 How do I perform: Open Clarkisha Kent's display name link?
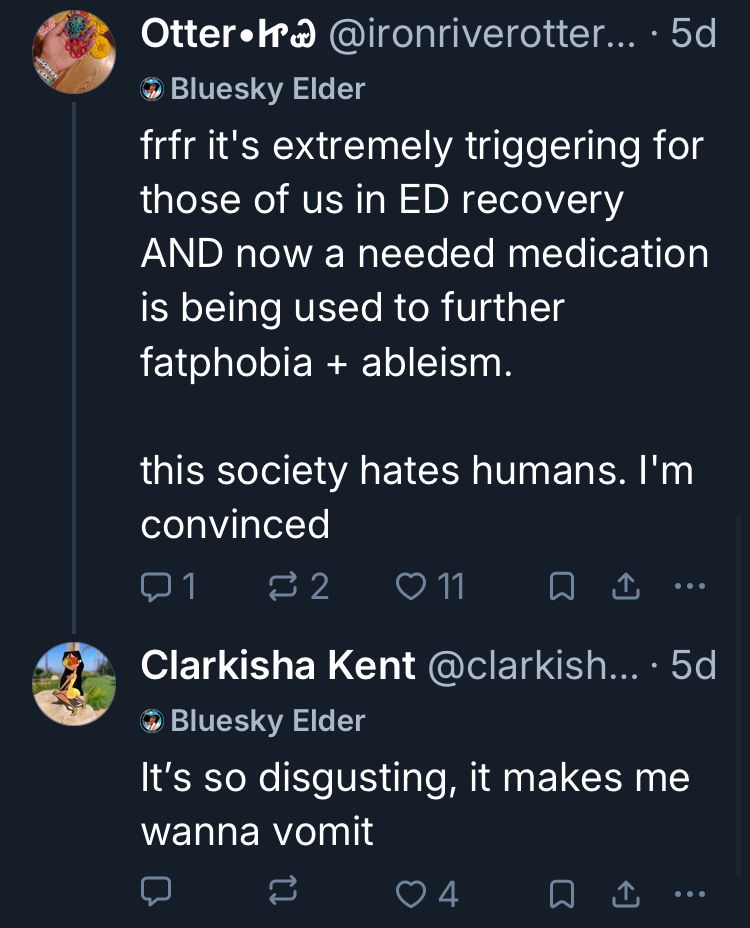click(278, 666)
